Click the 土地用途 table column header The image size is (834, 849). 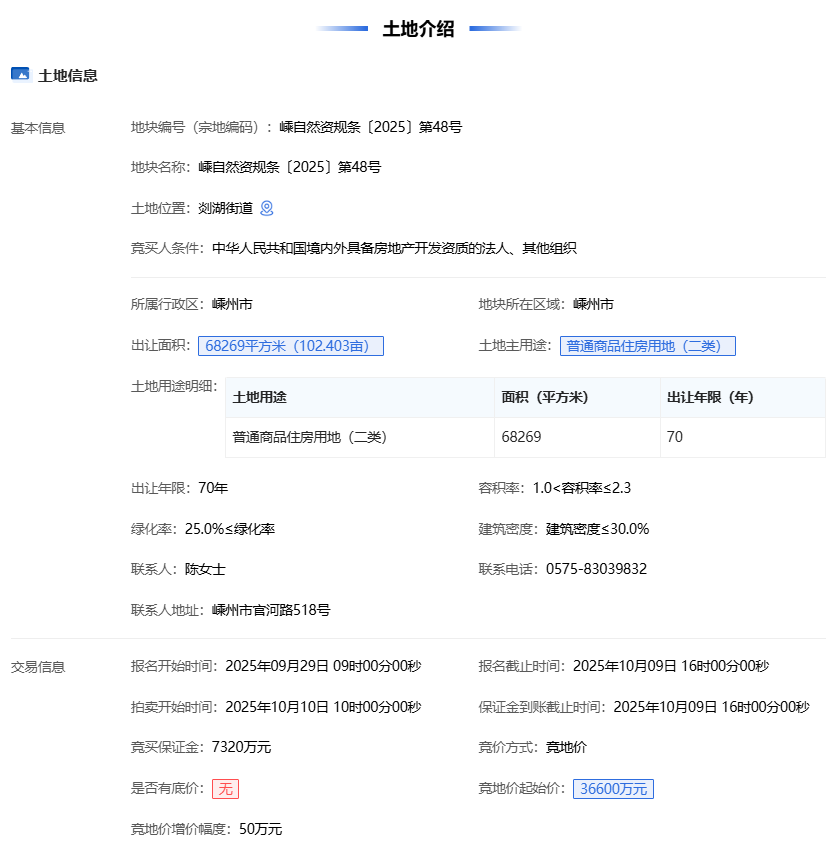point(260,397)
